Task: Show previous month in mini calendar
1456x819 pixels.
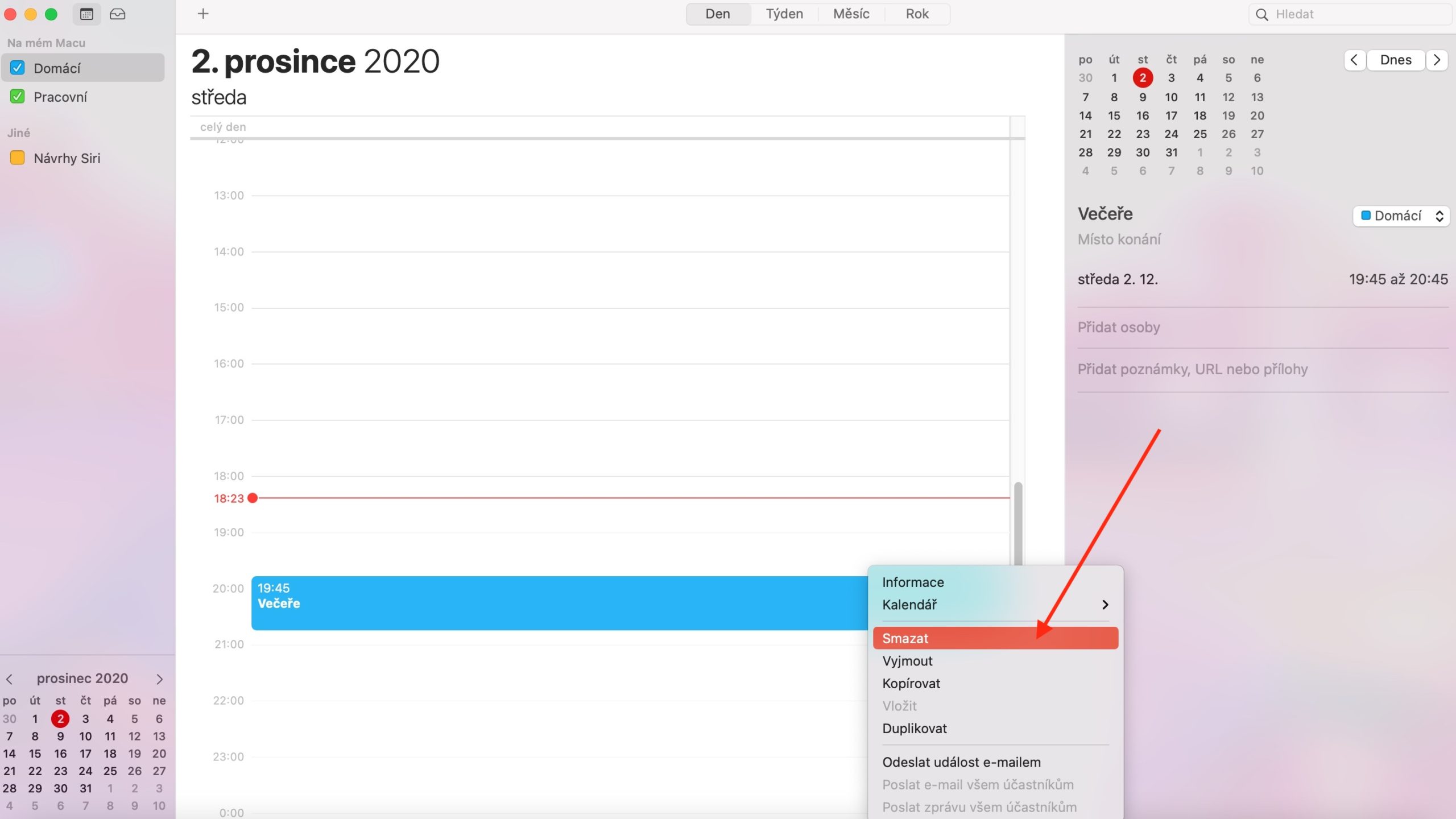Action: [x=9, y=679]
